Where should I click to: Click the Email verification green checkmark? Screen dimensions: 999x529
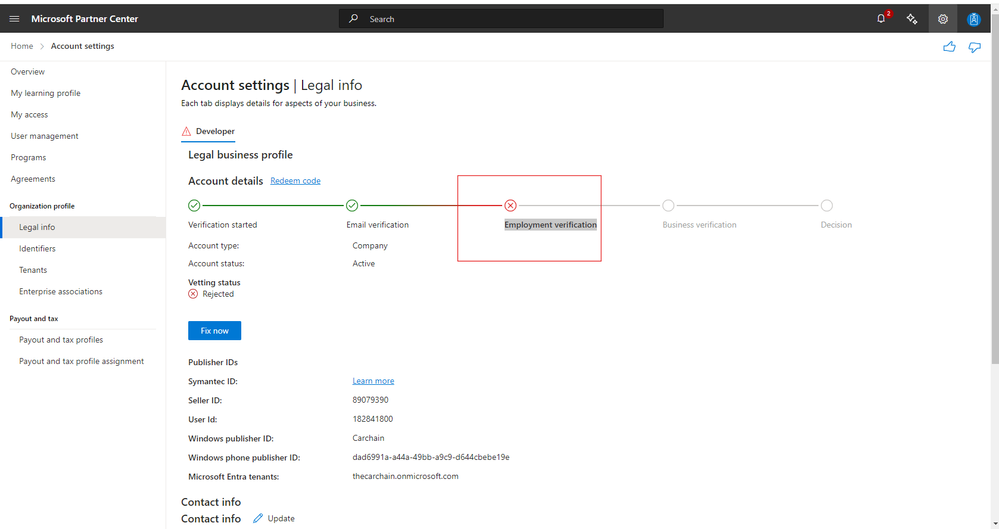click(352, 205)
